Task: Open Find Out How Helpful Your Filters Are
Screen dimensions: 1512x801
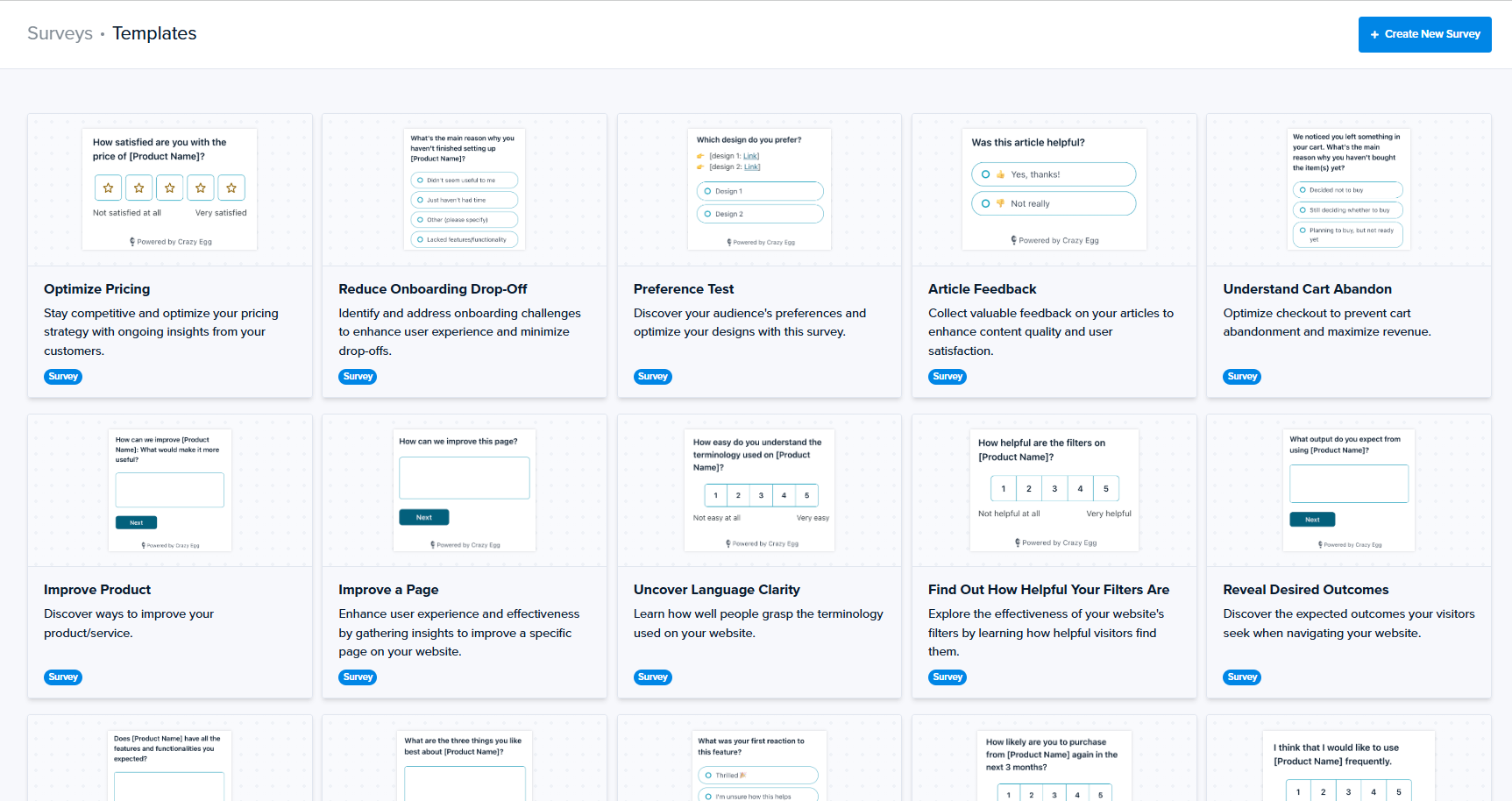Action: [1048, 590]
